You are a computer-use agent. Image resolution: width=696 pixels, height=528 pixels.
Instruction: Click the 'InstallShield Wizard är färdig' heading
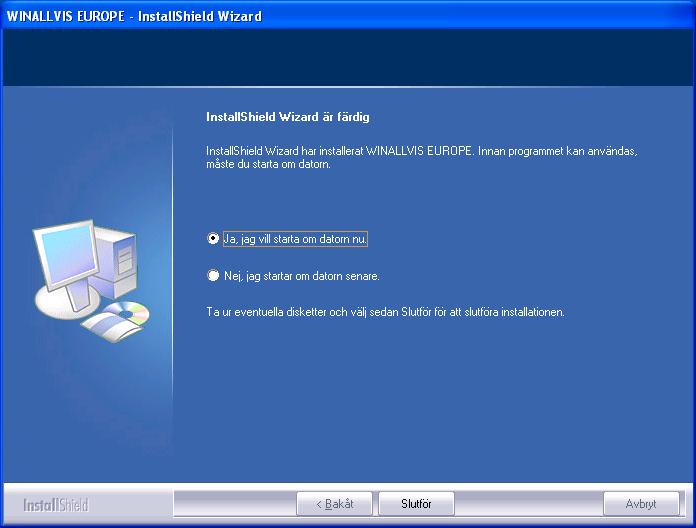click(x=288, y=117)
